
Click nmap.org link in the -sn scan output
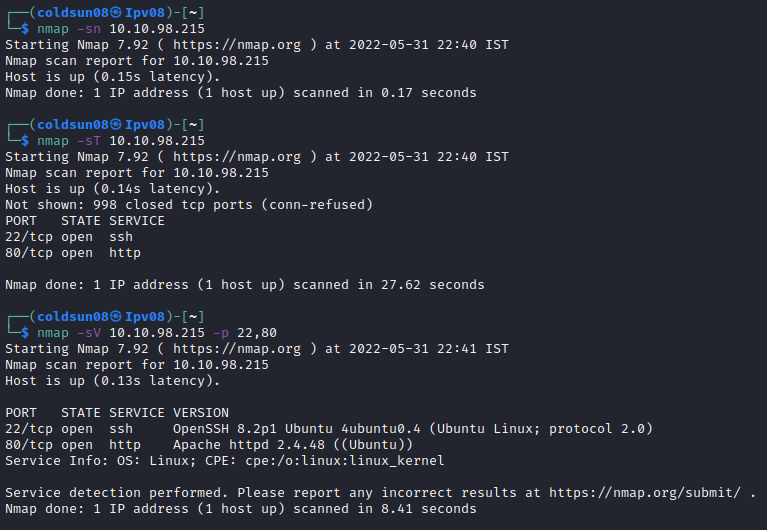(x=237, y=45)
